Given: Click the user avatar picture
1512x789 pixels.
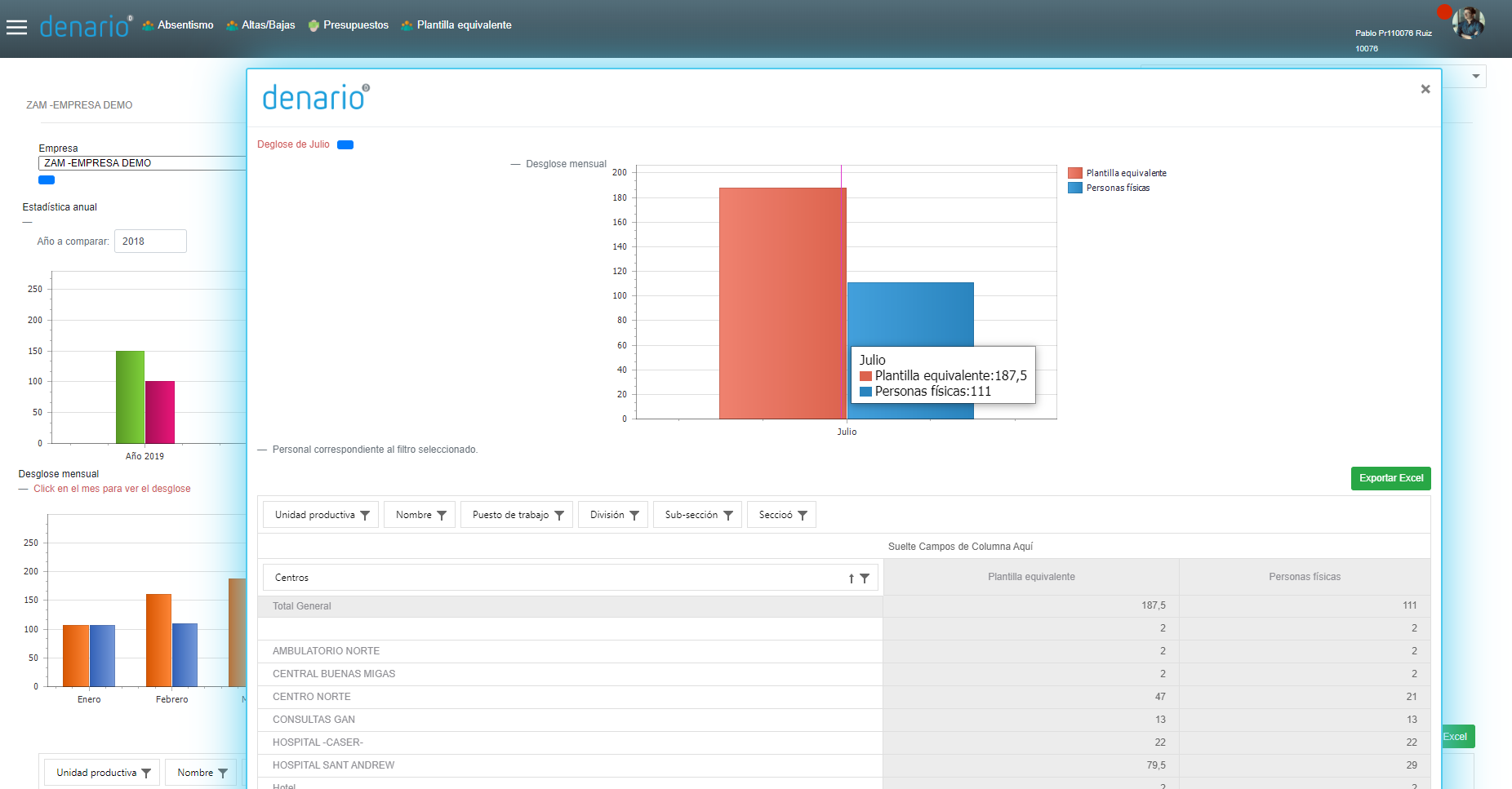Looking at the screenshot, I should 1468,23.
